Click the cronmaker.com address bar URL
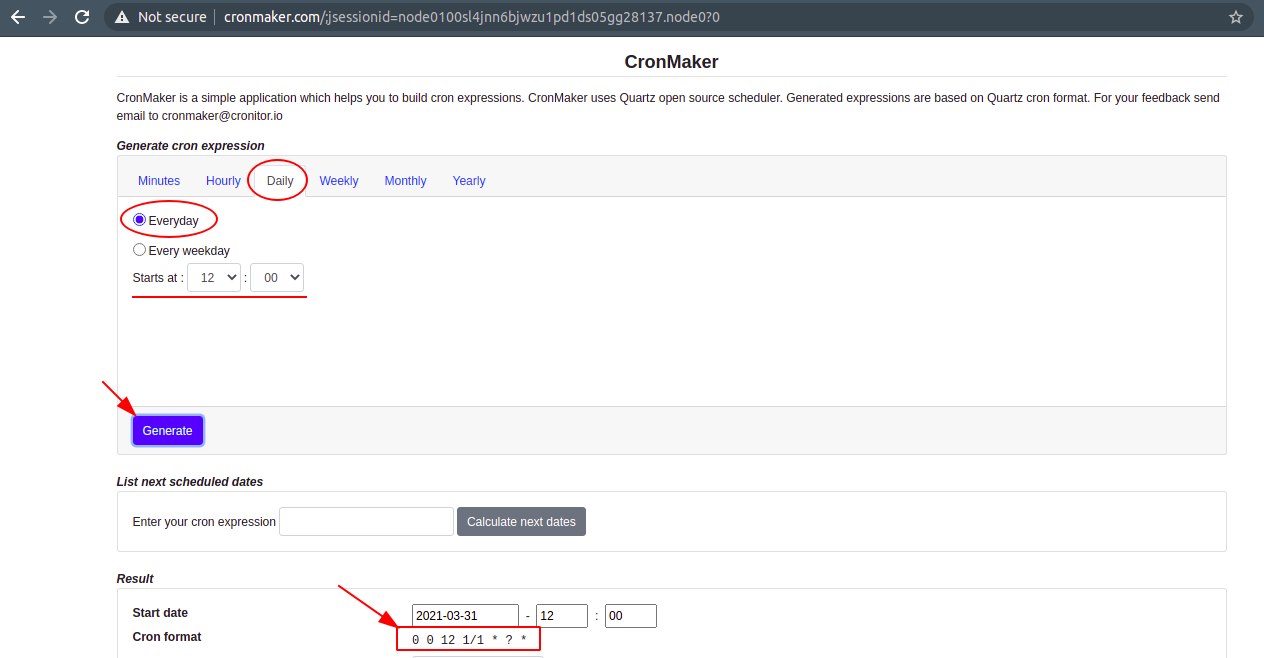This screenshot has width=1264, height=658. tap(472, 17)
